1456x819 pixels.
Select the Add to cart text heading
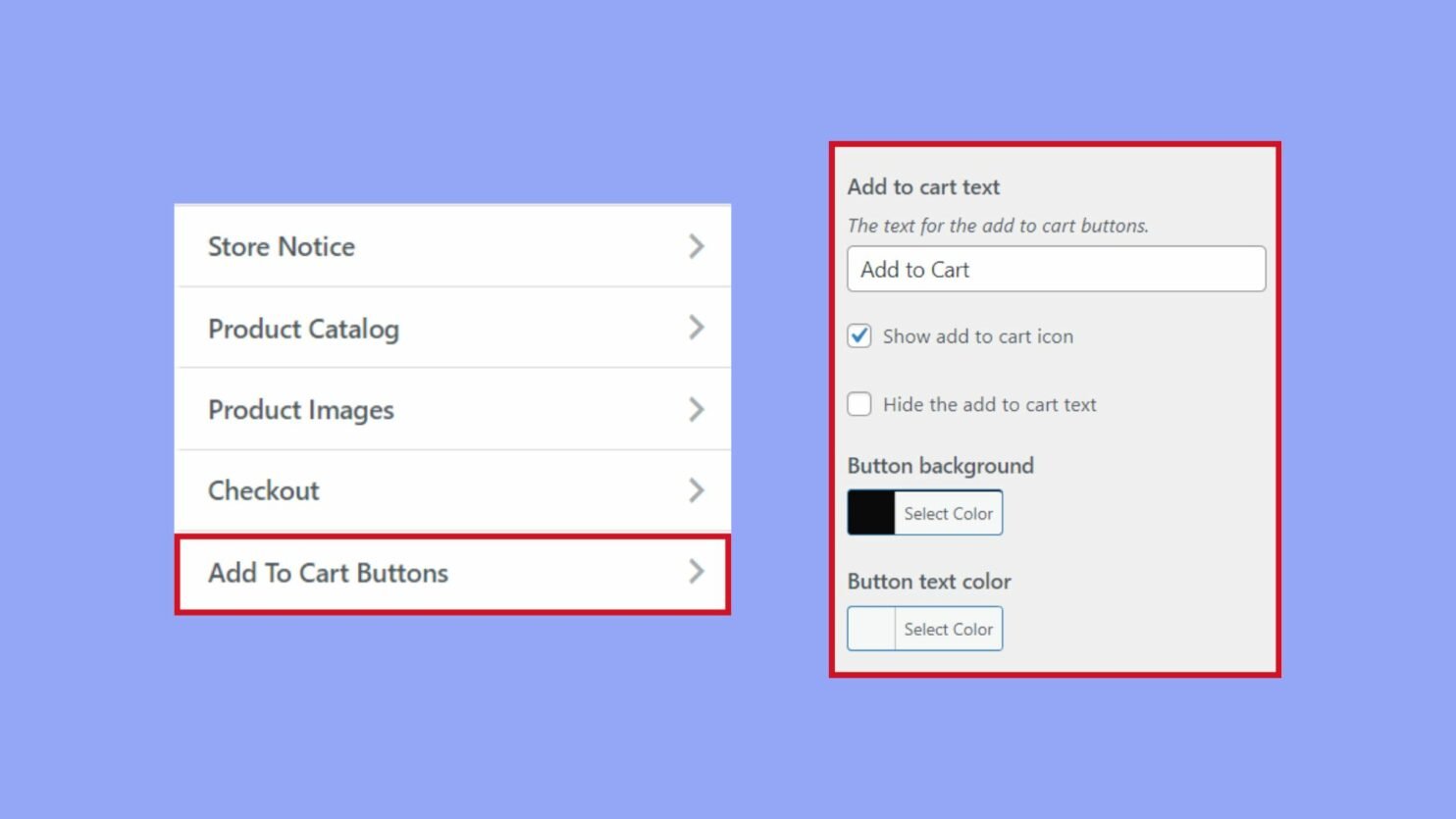point(923,186)
